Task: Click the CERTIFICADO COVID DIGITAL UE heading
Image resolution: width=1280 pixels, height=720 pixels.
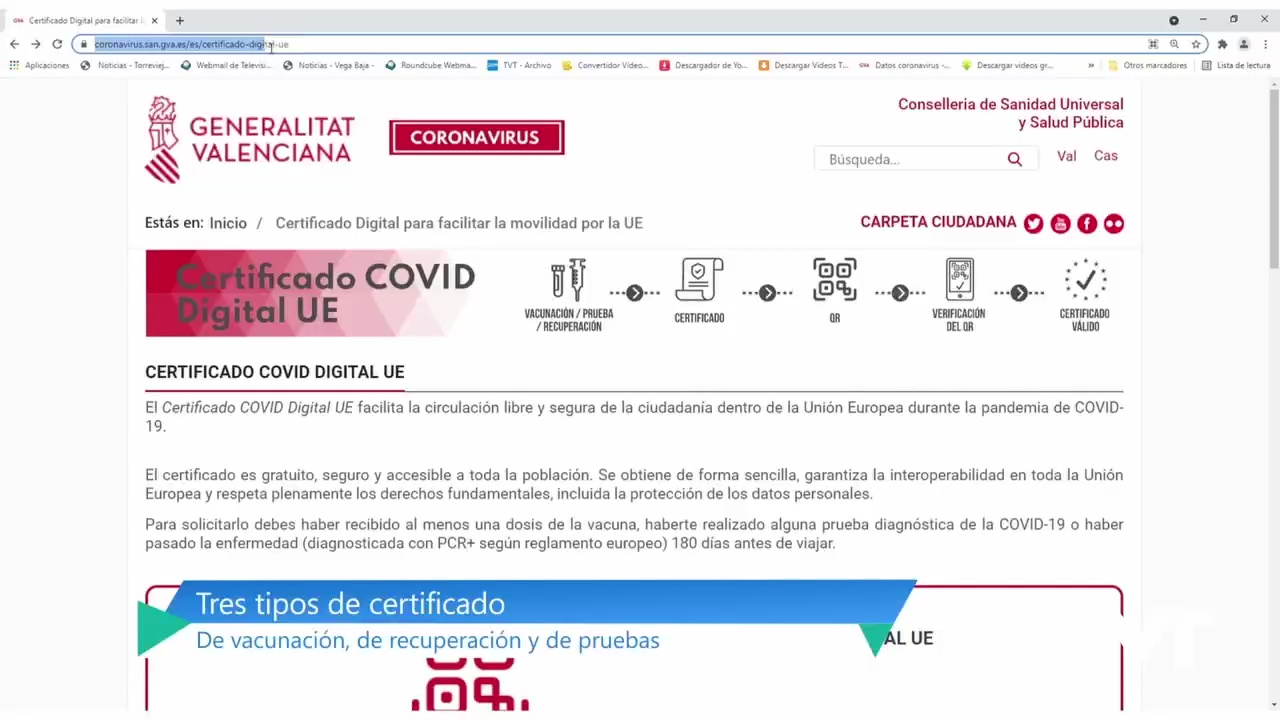Action: 275,372
